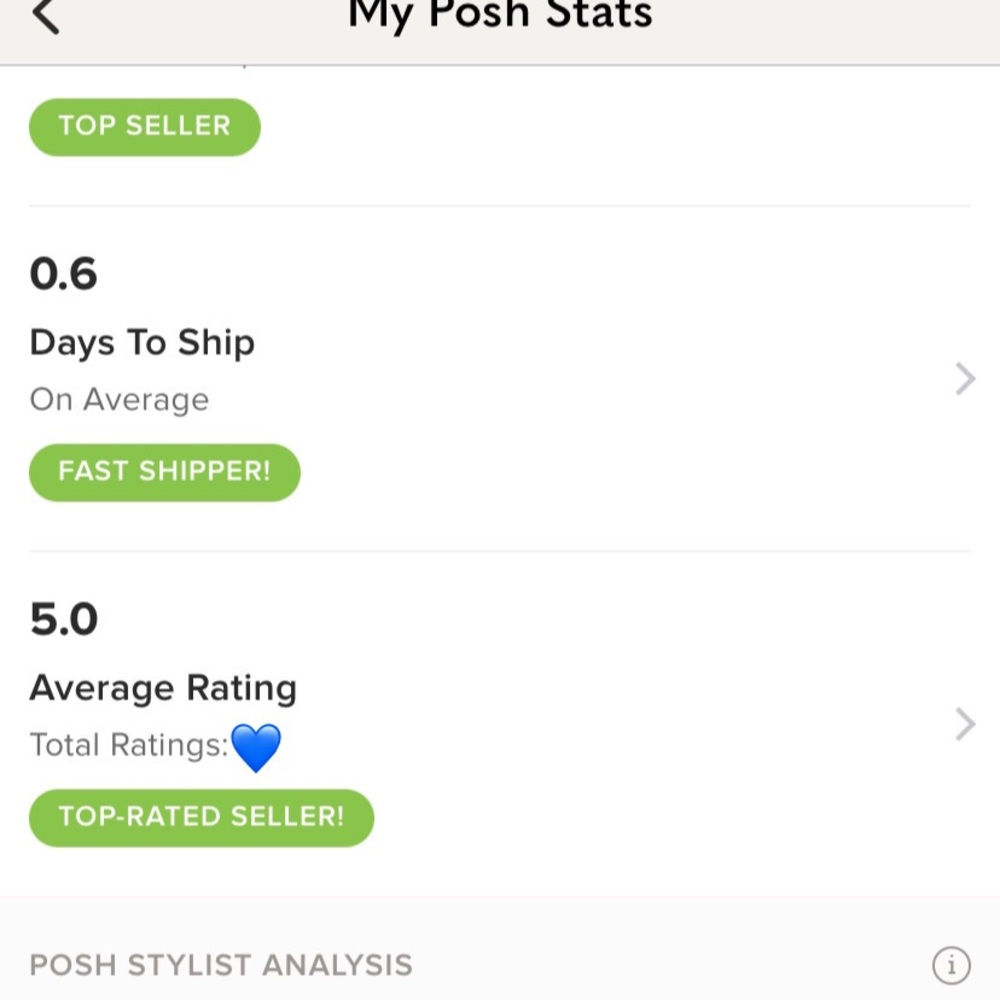Tap the TOP SELLER badge
This screenshot has width=1000, height=1000.
click(145, 127)
